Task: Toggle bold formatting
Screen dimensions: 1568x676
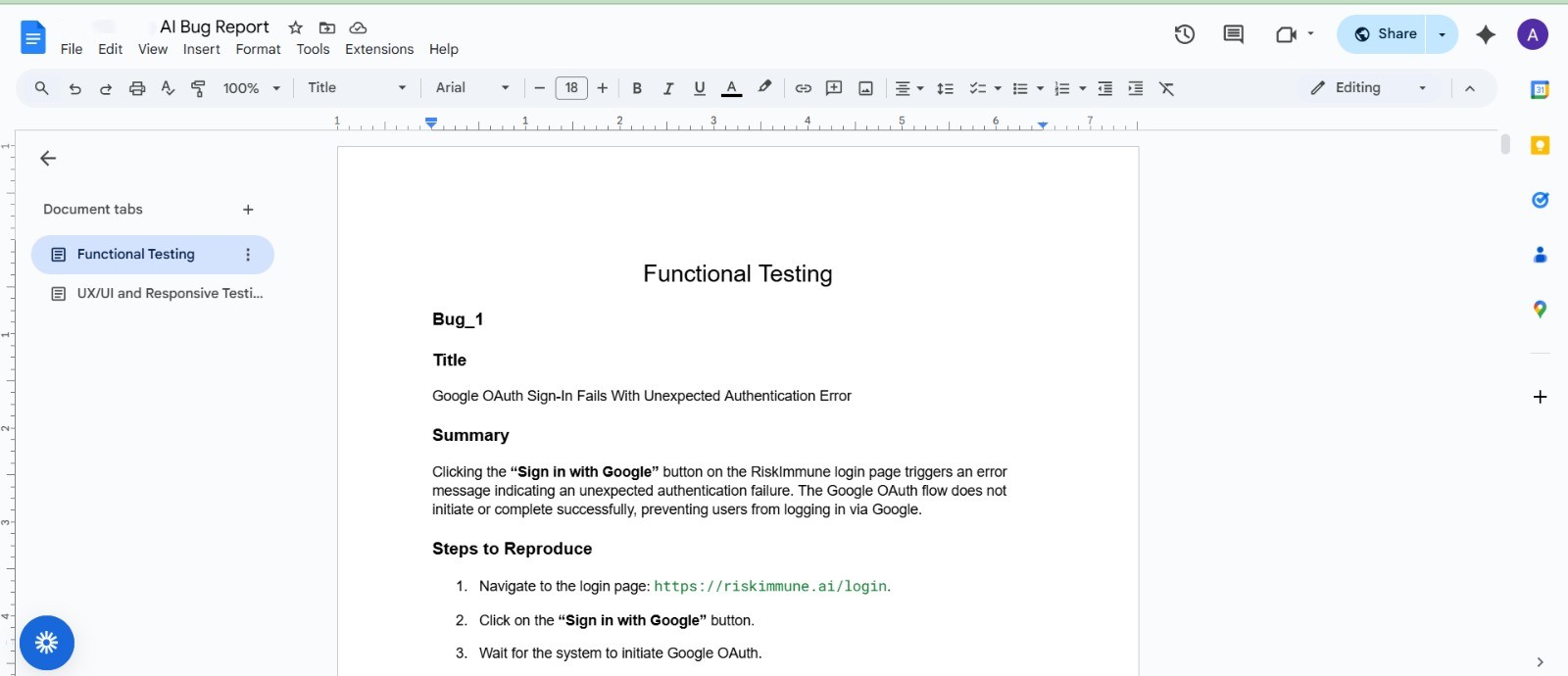Action: pyautogui.click(x=637, y=88)
